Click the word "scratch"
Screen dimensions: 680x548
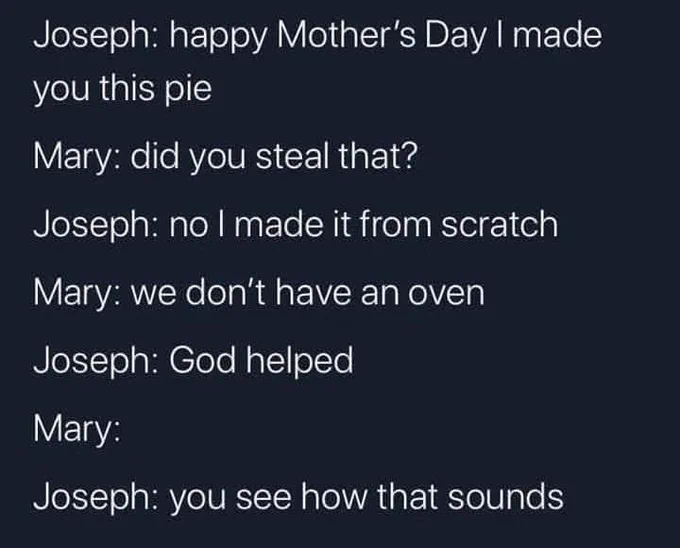[x=500, y=224]
